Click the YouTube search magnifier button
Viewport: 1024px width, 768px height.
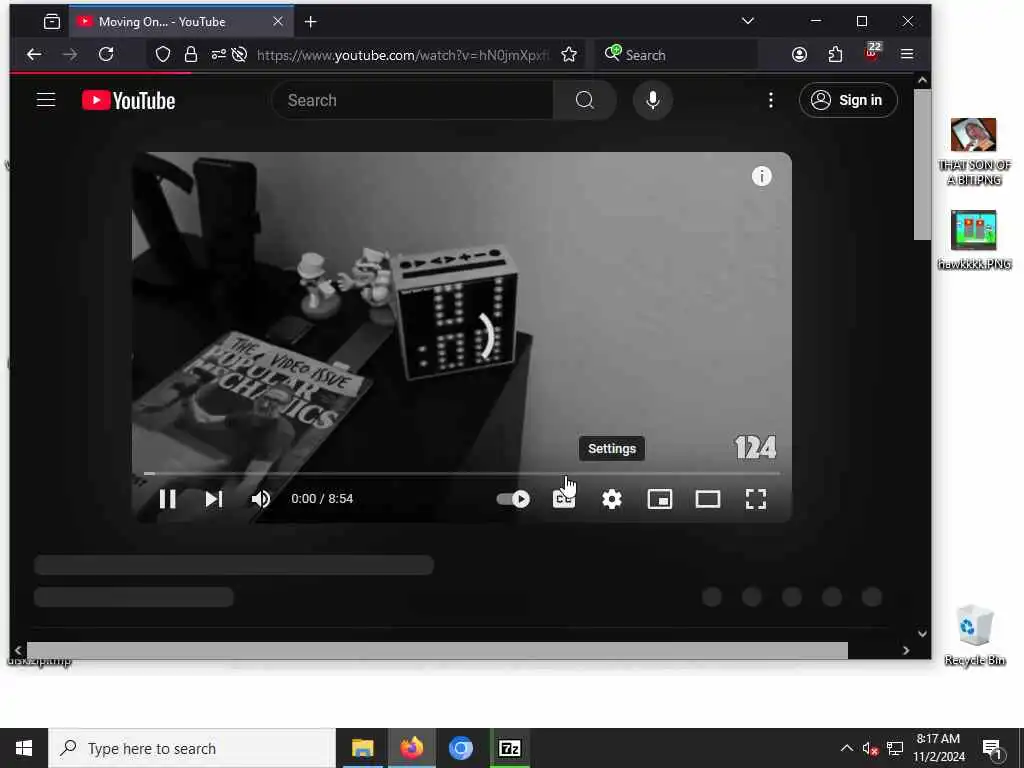point(584,100)
